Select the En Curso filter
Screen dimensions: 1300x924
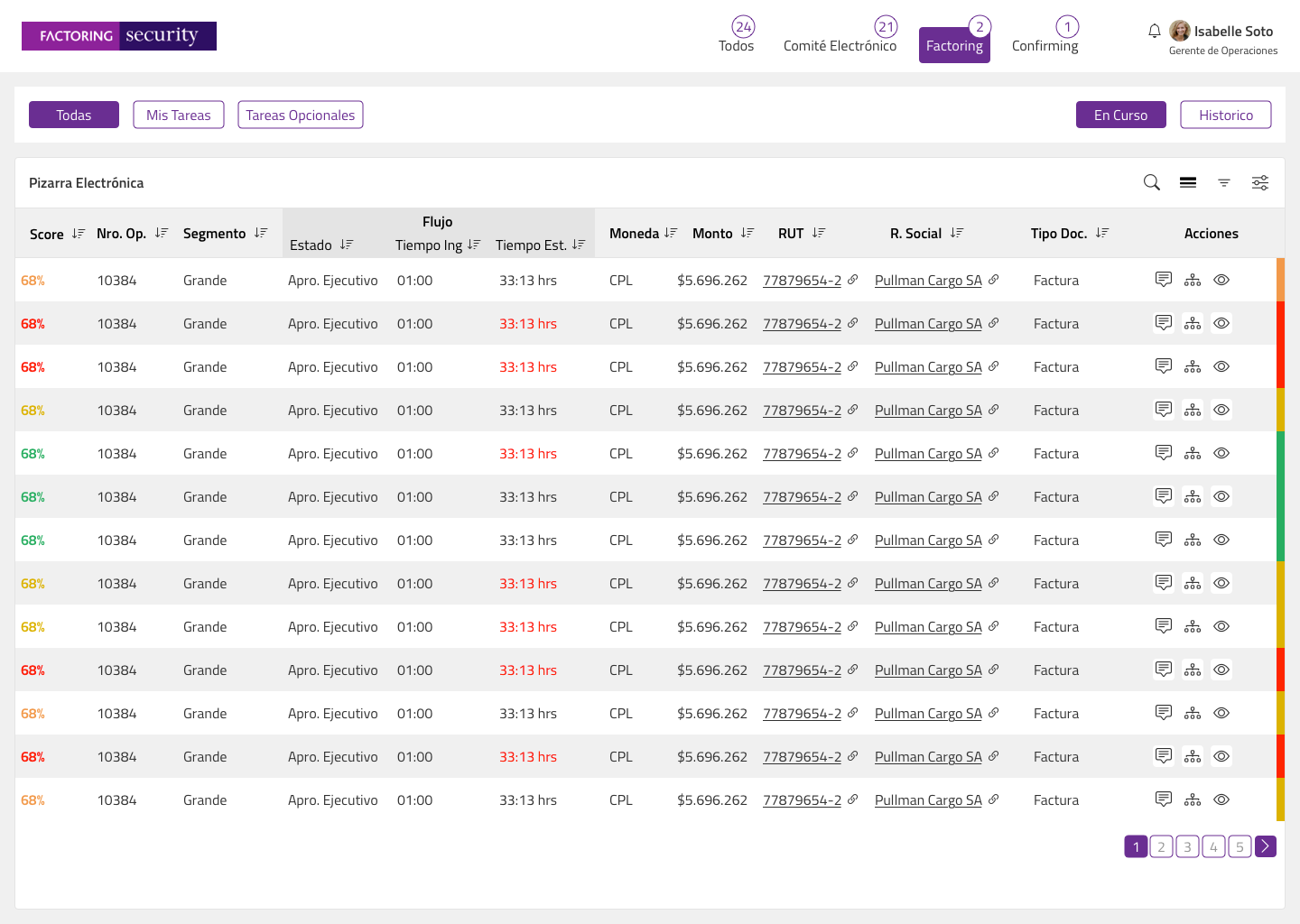[1120, 115]
